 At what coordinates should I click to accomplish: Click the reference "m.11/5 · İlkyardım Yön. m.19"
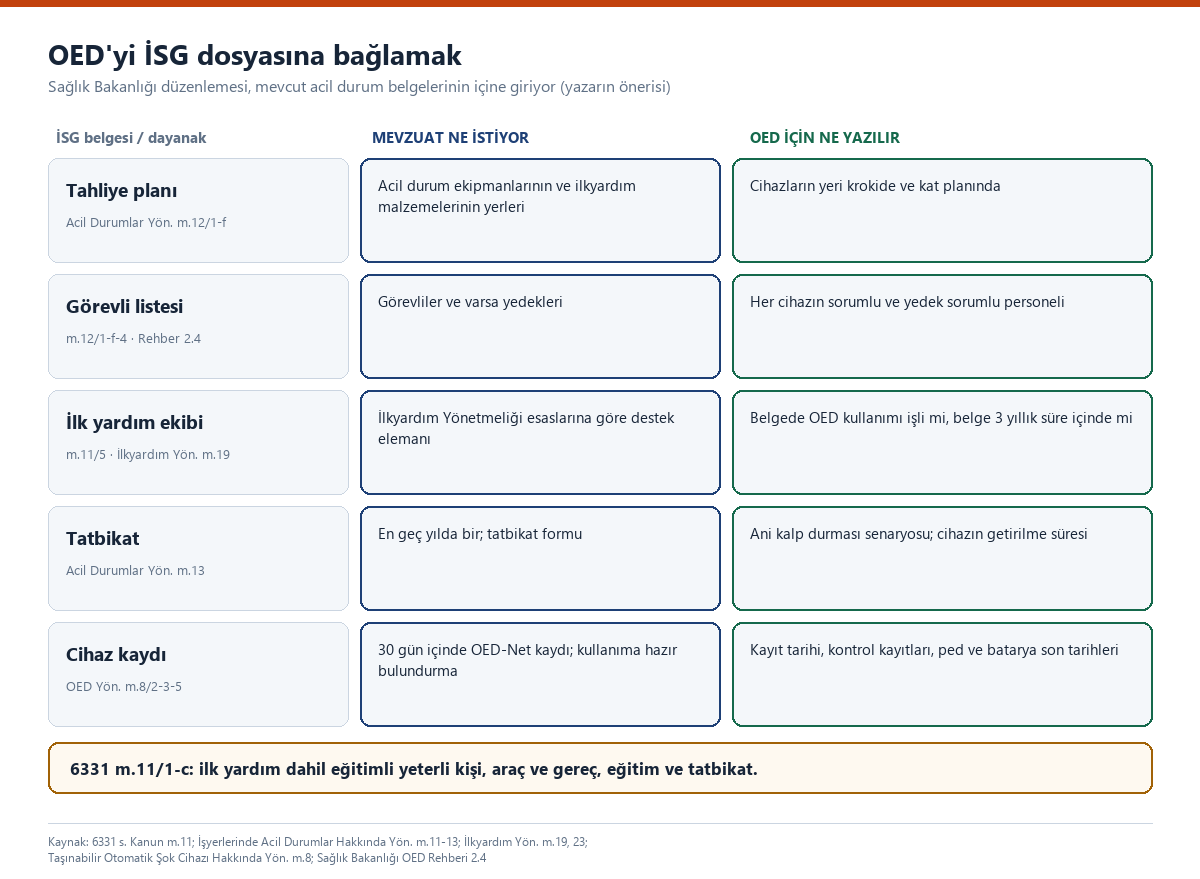coord(148,454)
